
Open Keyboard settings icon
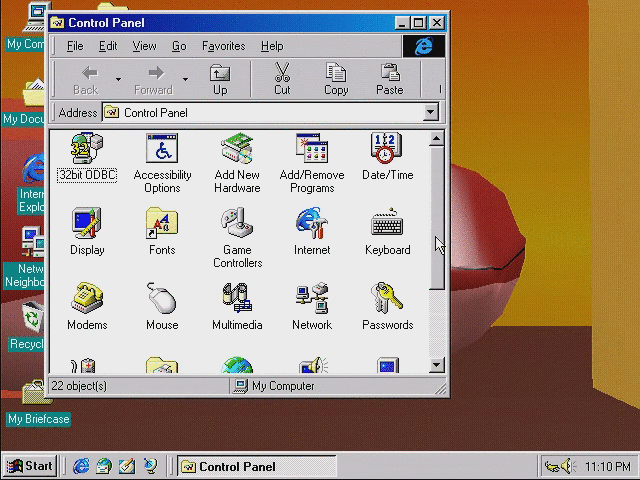pyautogui.click(x=387, y=223)
